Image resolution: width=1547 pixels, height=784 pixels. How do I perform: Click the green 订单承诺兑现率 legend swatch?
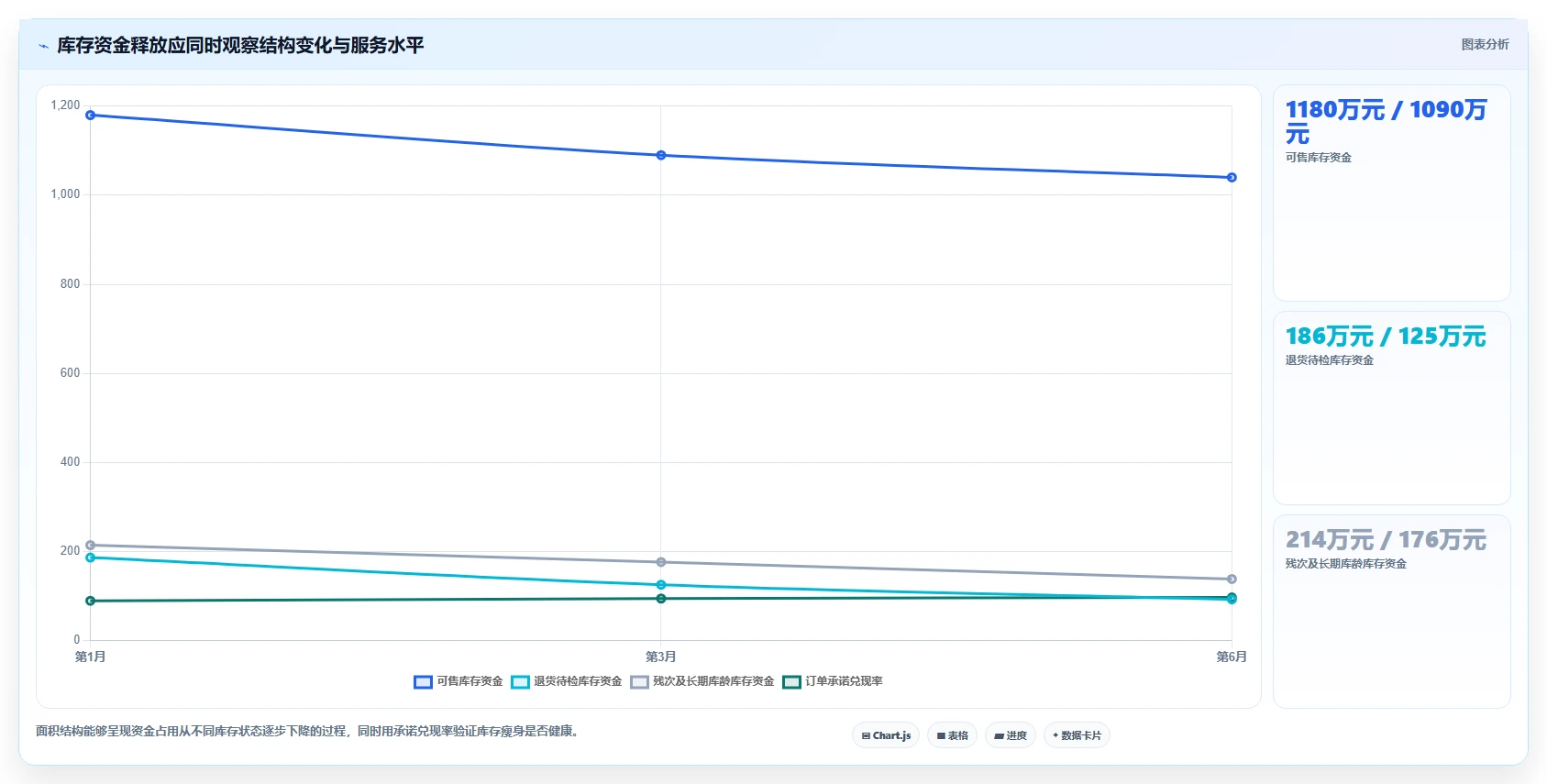click(791, 681)
